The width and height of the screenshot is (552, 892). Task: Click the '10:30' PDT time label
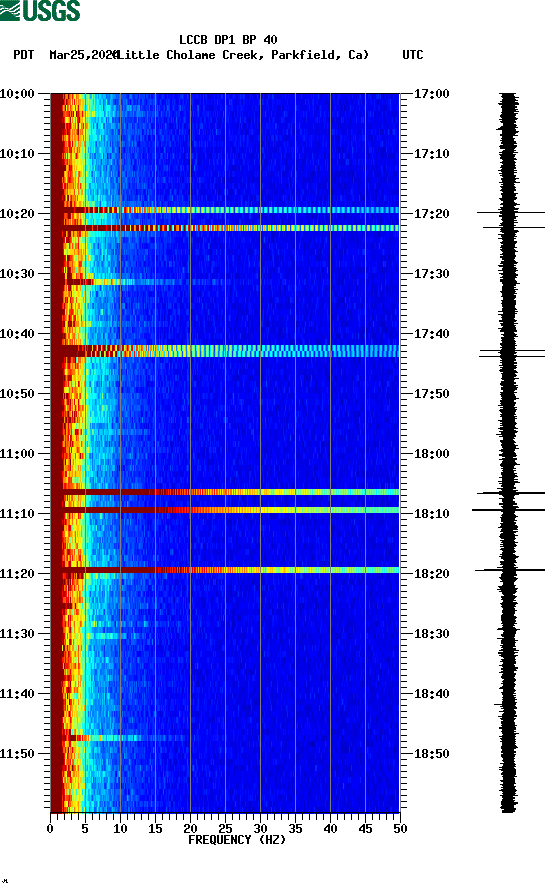click(17, 274)
